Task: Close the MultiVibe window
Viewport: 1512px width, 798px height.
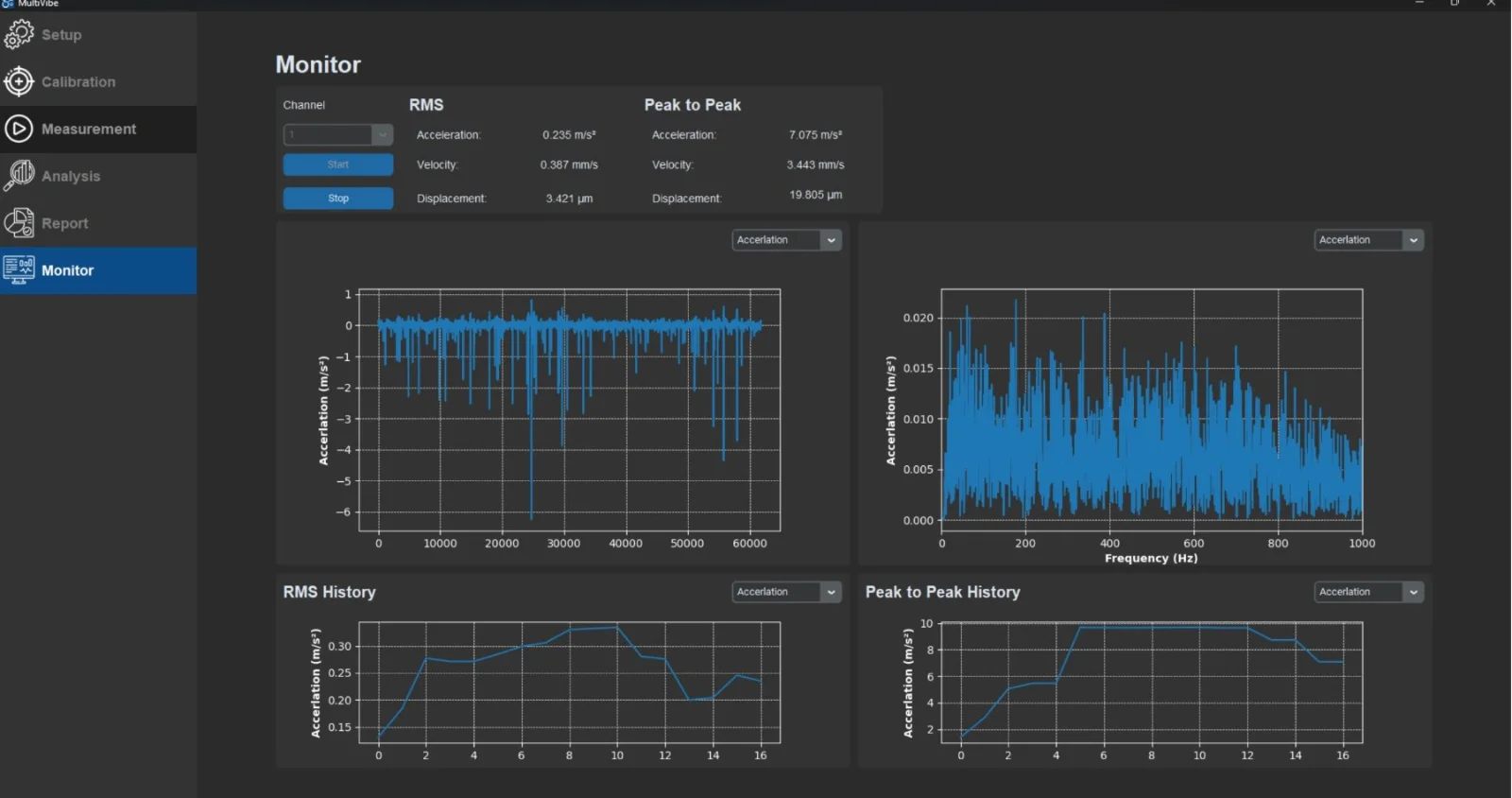Action: click(x=1491, y=4)
